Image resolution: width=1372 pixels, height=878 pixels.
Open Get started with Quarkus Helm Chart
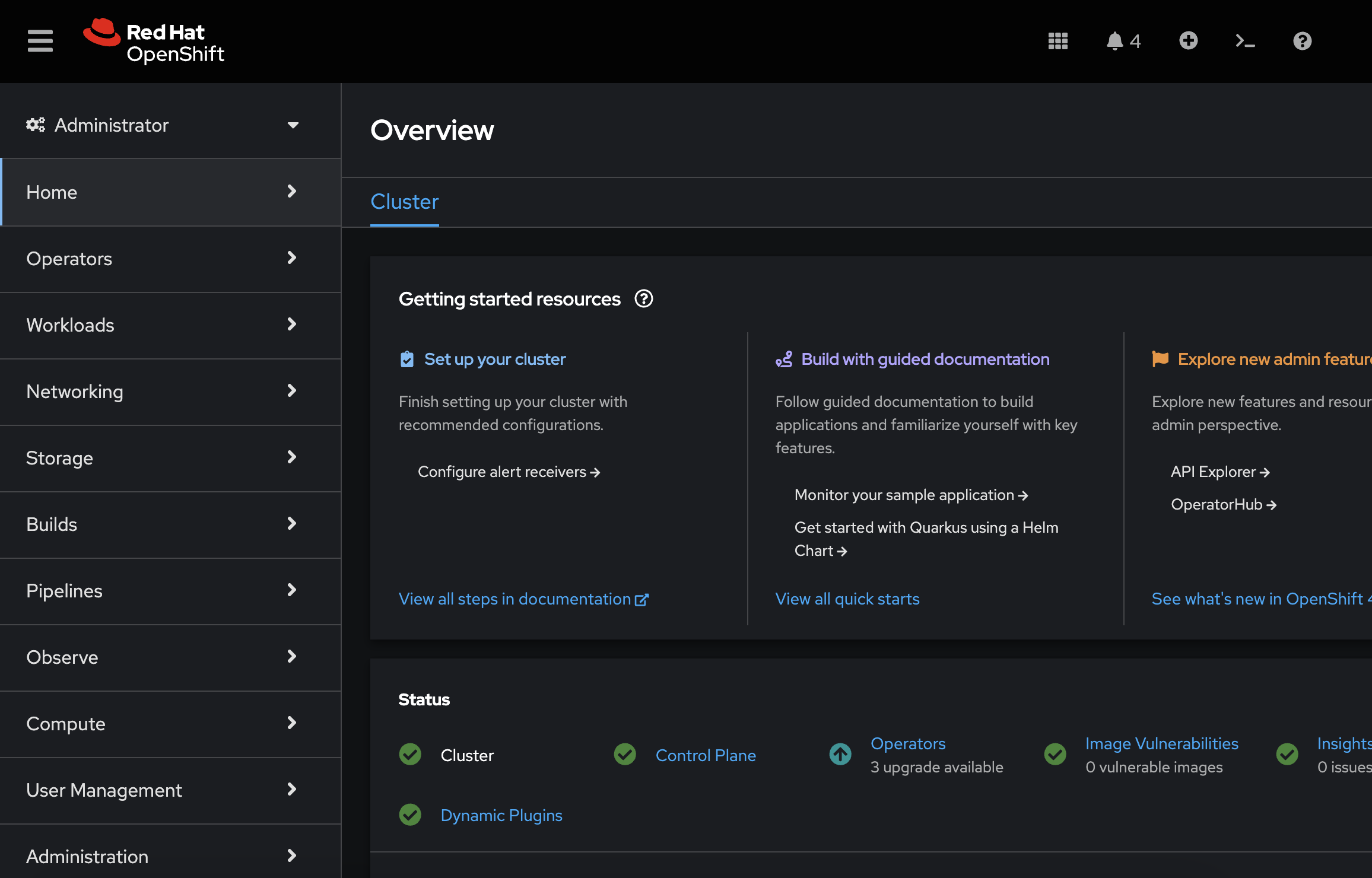(926, 539)
